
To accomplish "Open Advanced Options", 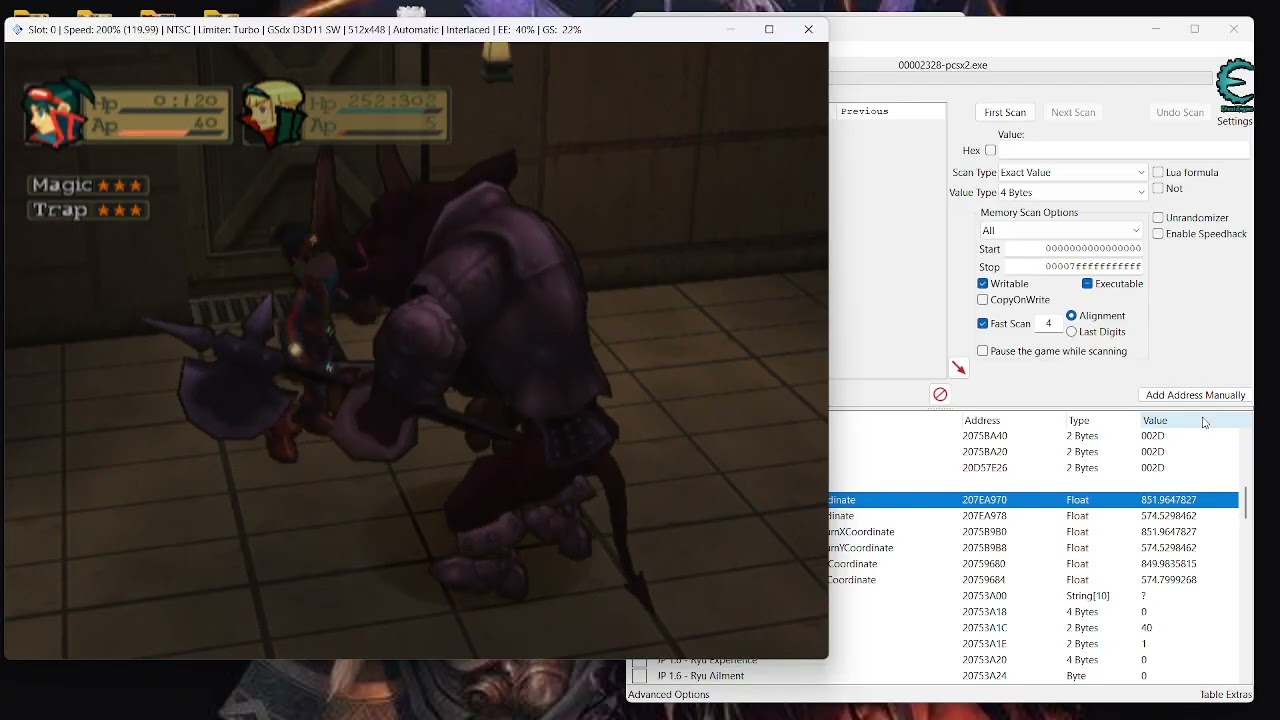I will pos(669,694).
